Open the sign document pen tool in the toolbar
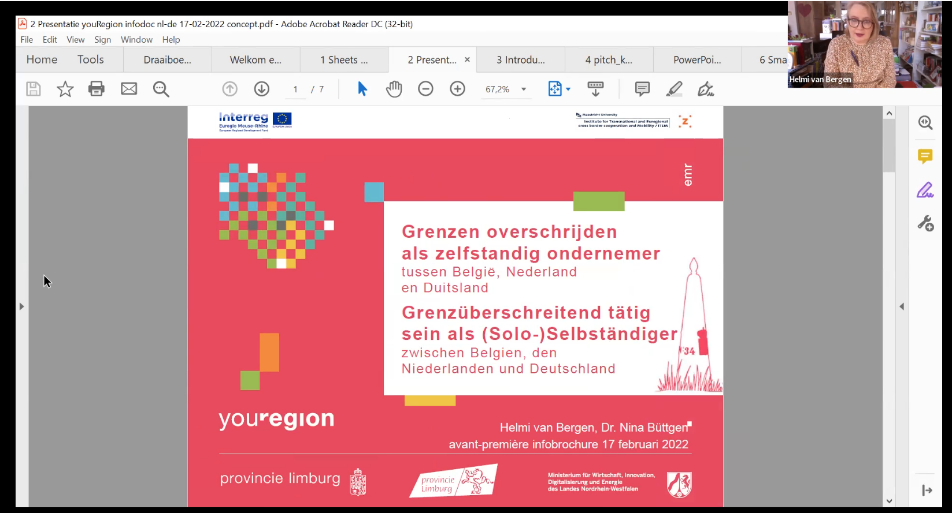Image resolution: width=952 pixels, height=513 pixels. pyautogui.click(x=706, y=89)
